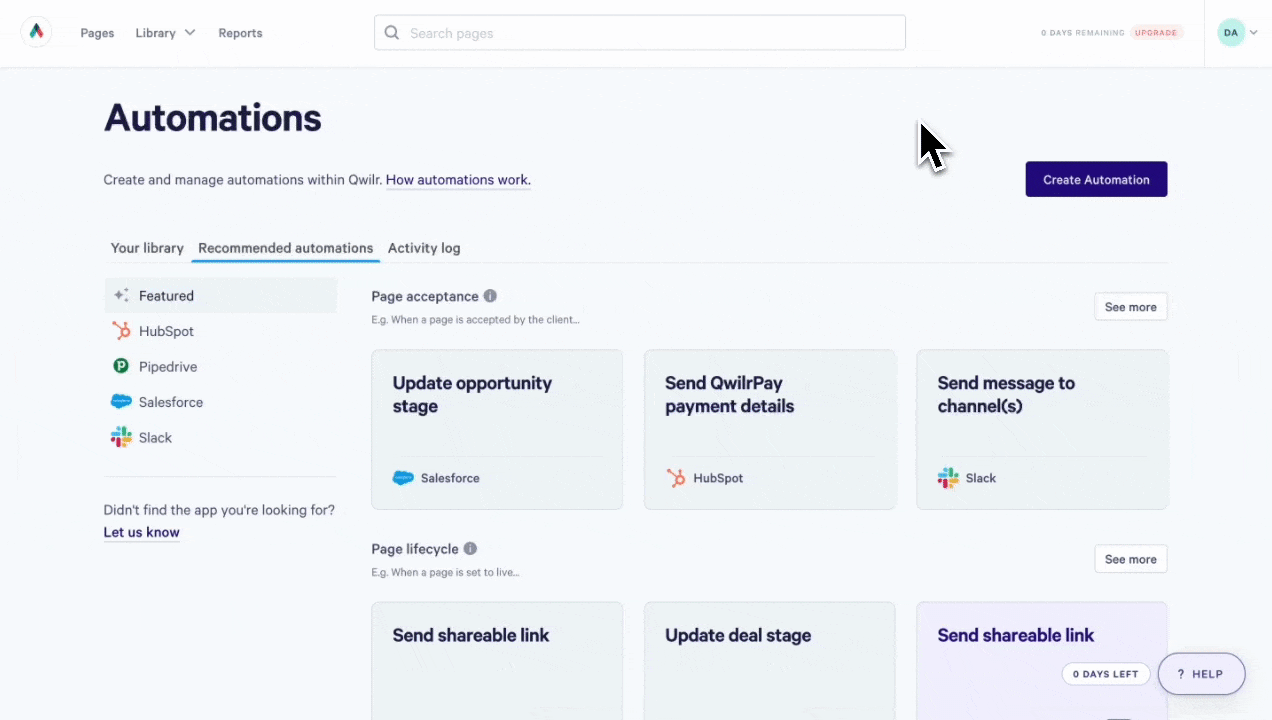Screen dimensions: 1272x720
Task: Select the Pipedrive icon in the sidebar
Action: tap(121, 366)
